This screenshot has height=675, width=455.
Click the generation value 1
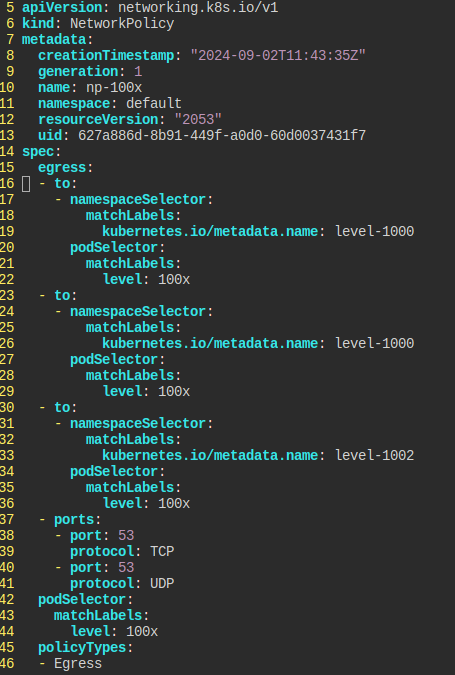click(x=138, y=71)
